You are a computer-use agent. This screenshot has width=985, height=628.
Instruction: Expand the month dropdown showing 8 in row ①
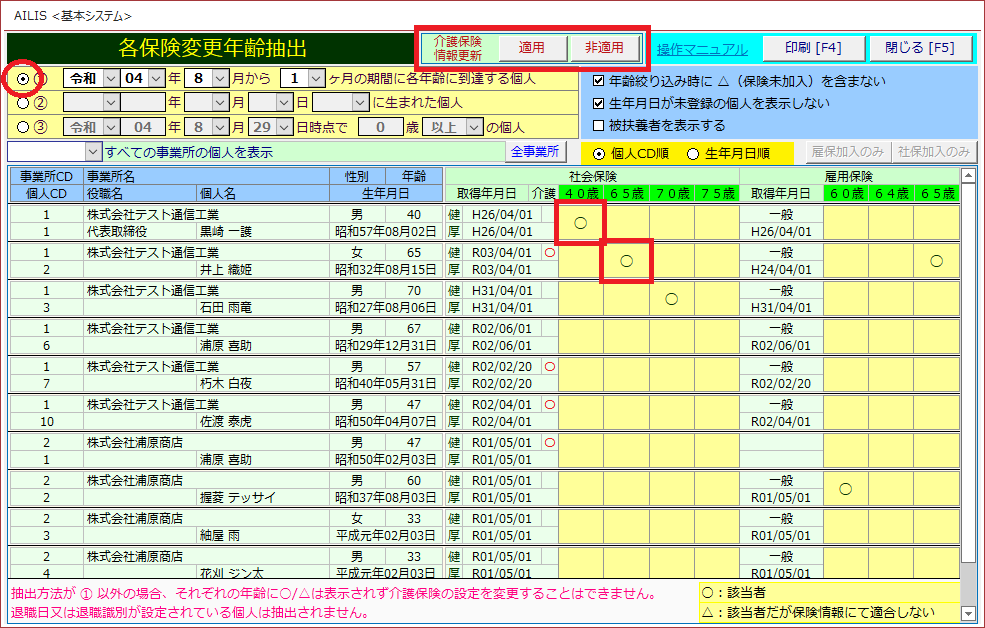coord(222,78)
